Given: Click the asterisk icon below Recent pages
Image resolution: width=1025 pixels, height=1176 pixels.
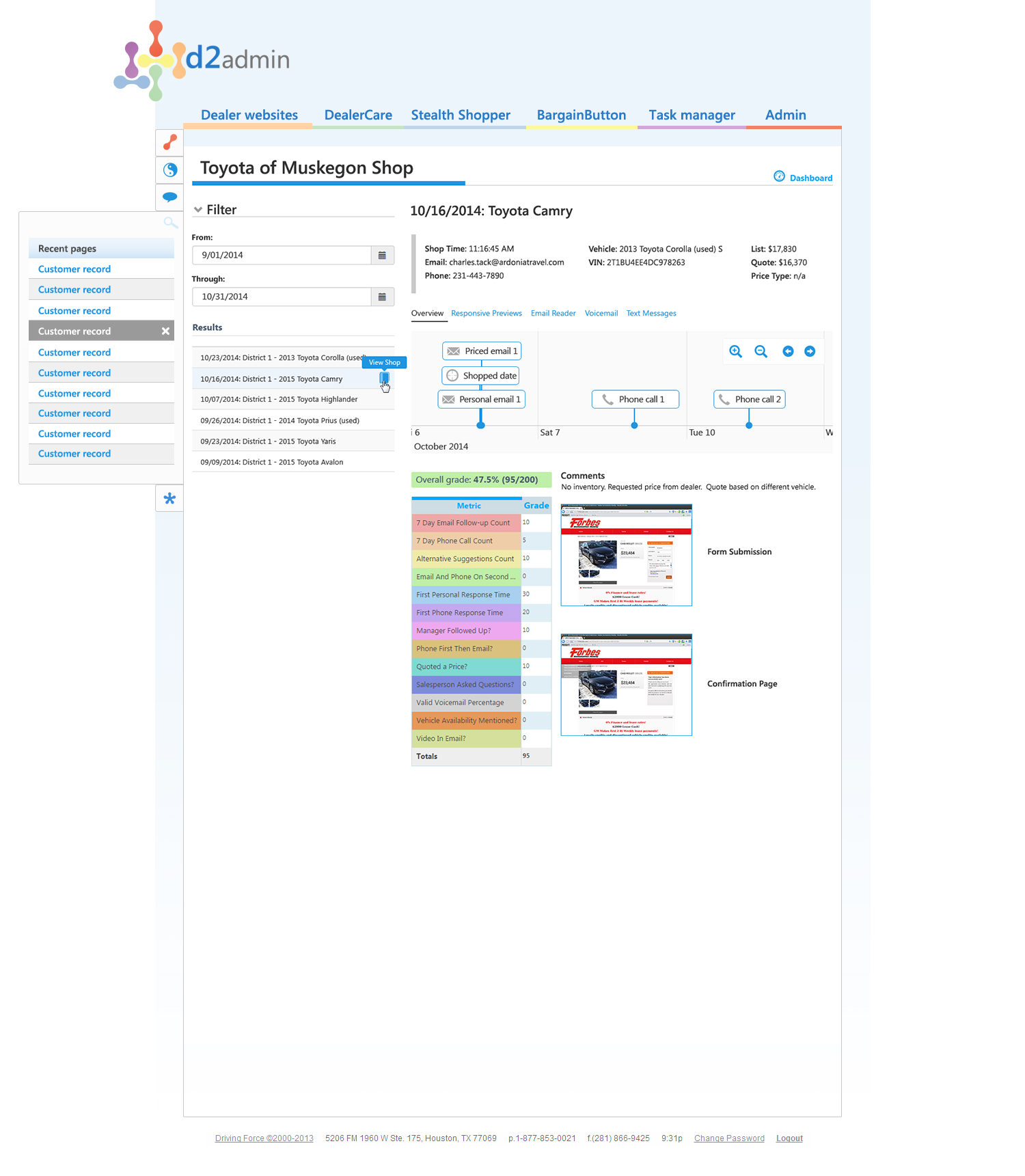Looking at the screenshot, I should 169,498.
